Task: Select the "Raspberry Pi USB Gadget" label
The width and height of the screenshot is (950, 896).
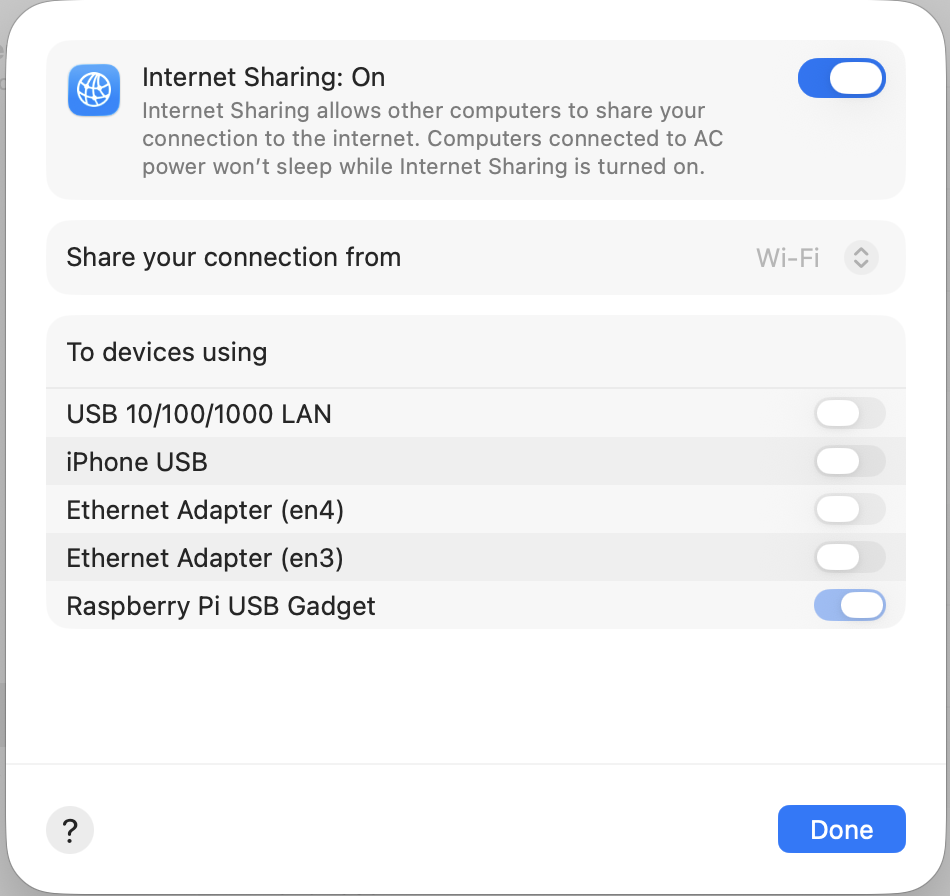Action: click(x=221, y=606)
